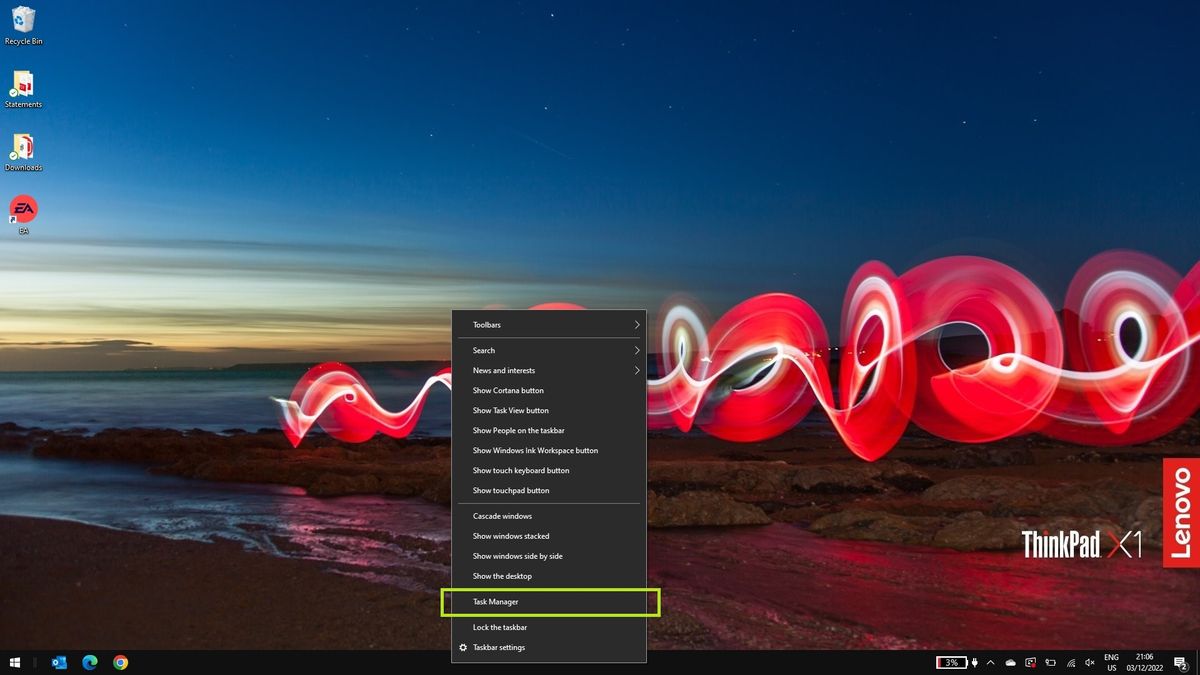Click the battery status tray icon
Viewport: 1200px width, 675px height.
(x=1050, y=662)
